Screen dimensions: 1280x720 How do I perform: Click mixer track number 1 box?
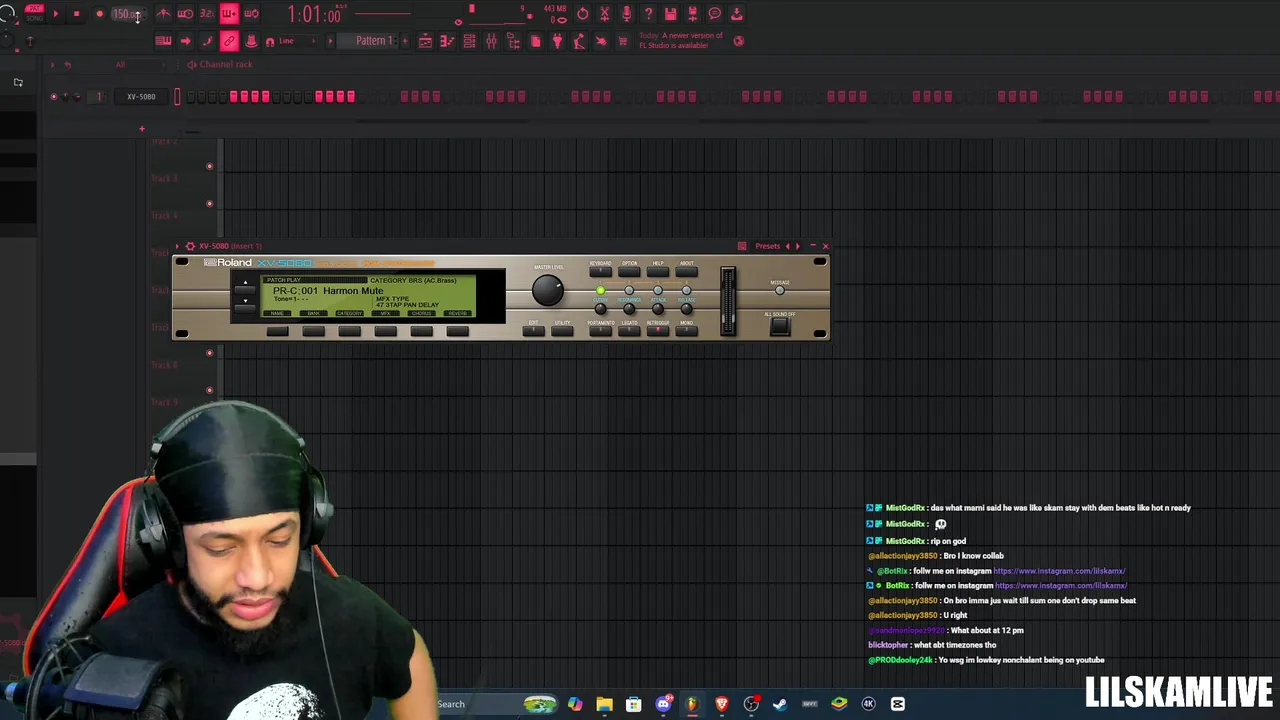(x=99, y=96)
